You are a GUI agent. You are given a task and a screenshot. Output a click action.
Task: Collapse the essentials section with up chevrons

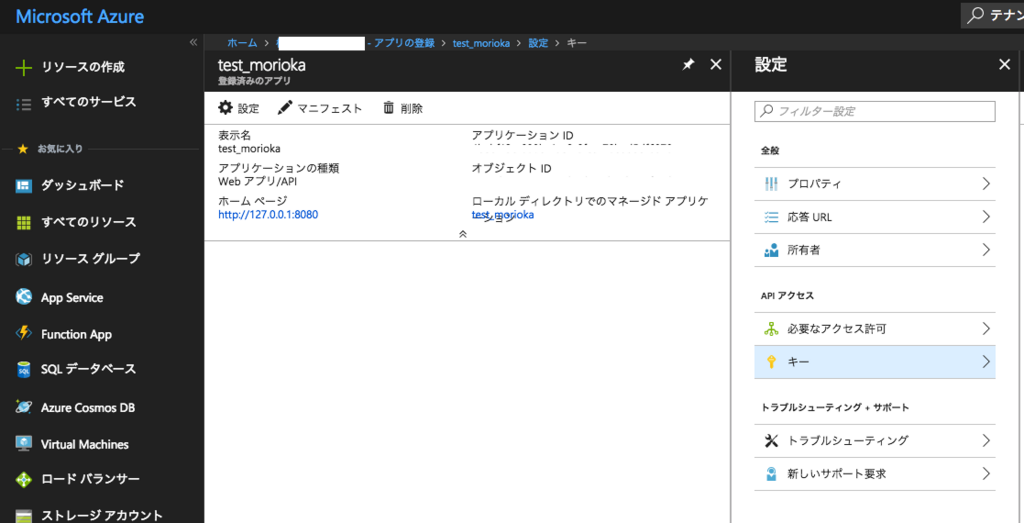[x=463, y=234]
